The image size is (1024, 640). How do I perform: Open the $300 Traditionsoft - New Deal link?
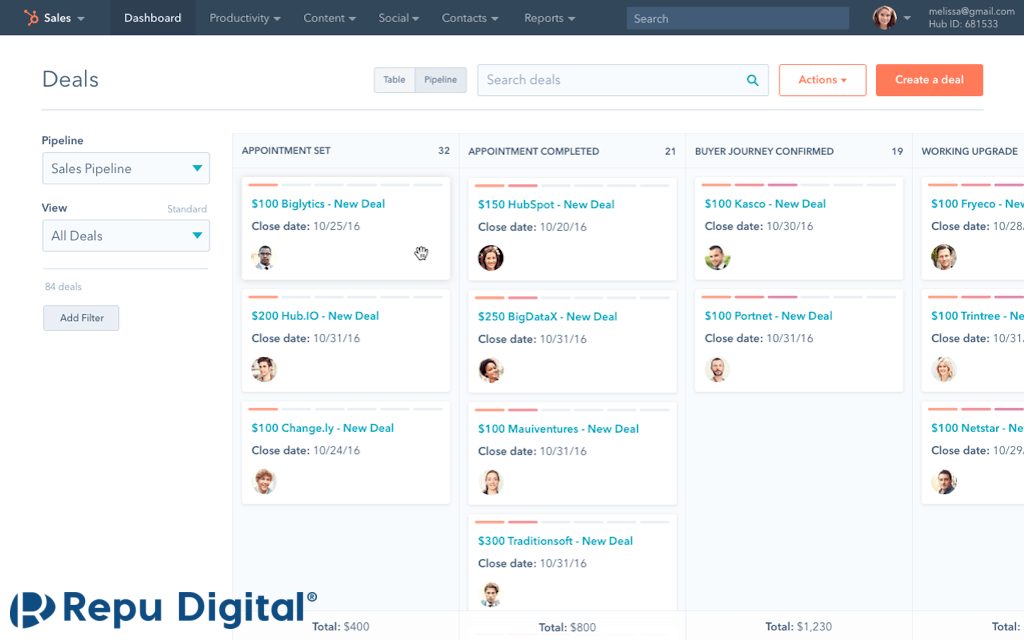tap(555, 541)
